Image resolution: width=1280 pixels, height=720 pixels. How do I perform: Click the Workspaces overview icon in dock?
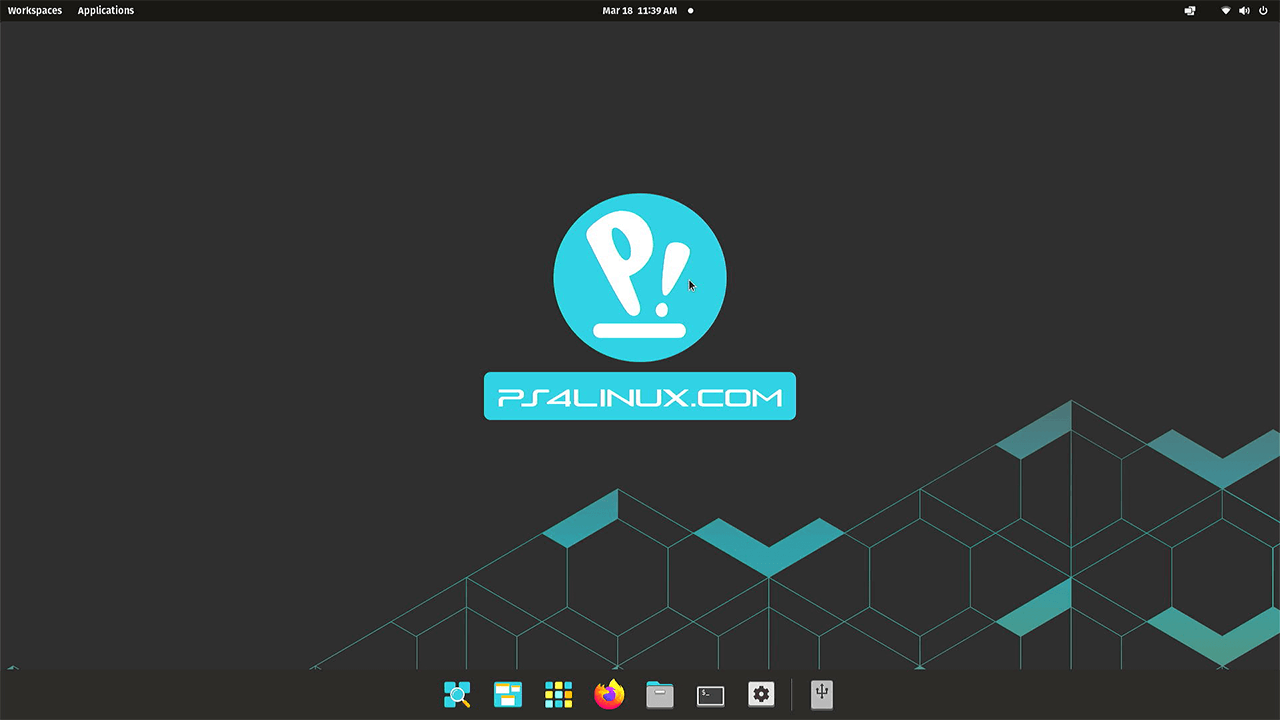click(x=508, y=694)
